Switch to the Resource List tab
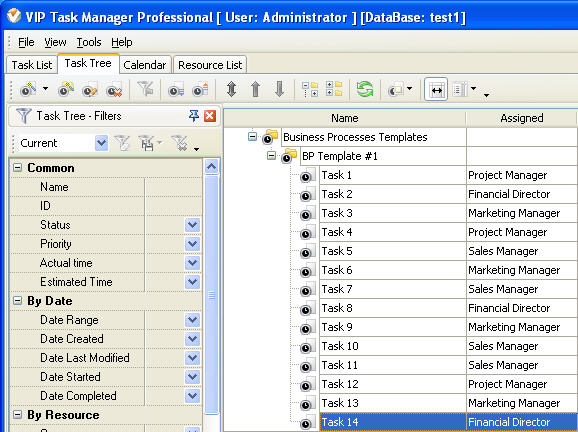Screen dimensions: 578x432 click(x=210, y=65)
